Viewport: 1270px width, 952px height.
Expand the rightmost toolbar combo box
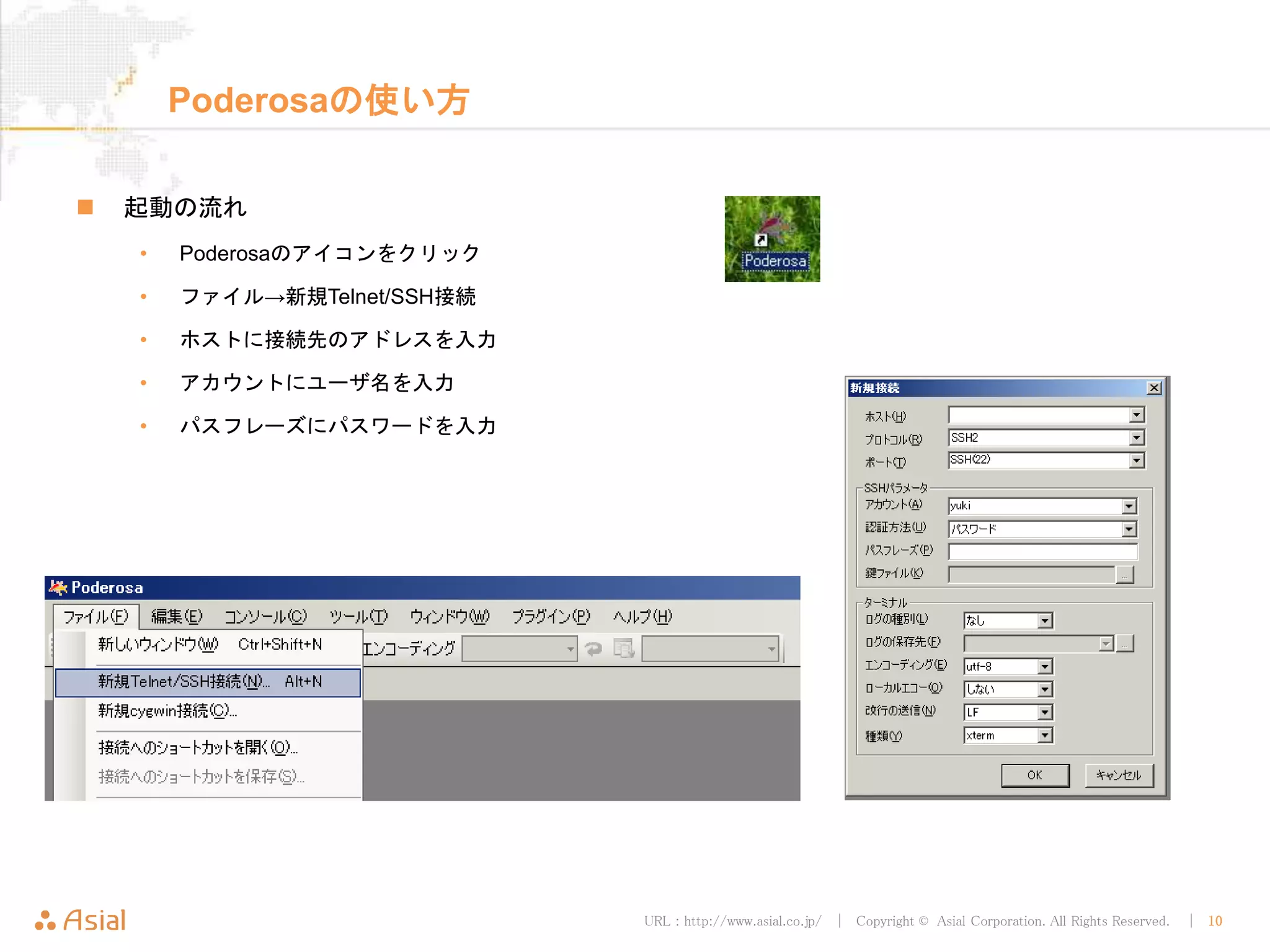pyautogui.click(x=771, y=649)
